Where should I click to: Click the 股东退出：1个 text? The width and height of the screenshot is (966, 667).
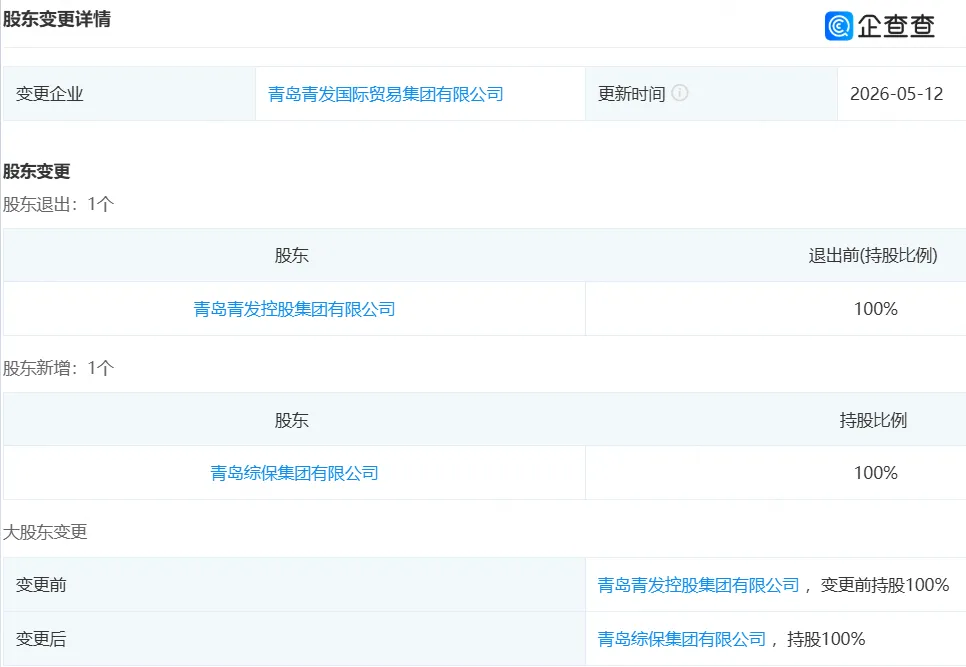tap(59, 204)
